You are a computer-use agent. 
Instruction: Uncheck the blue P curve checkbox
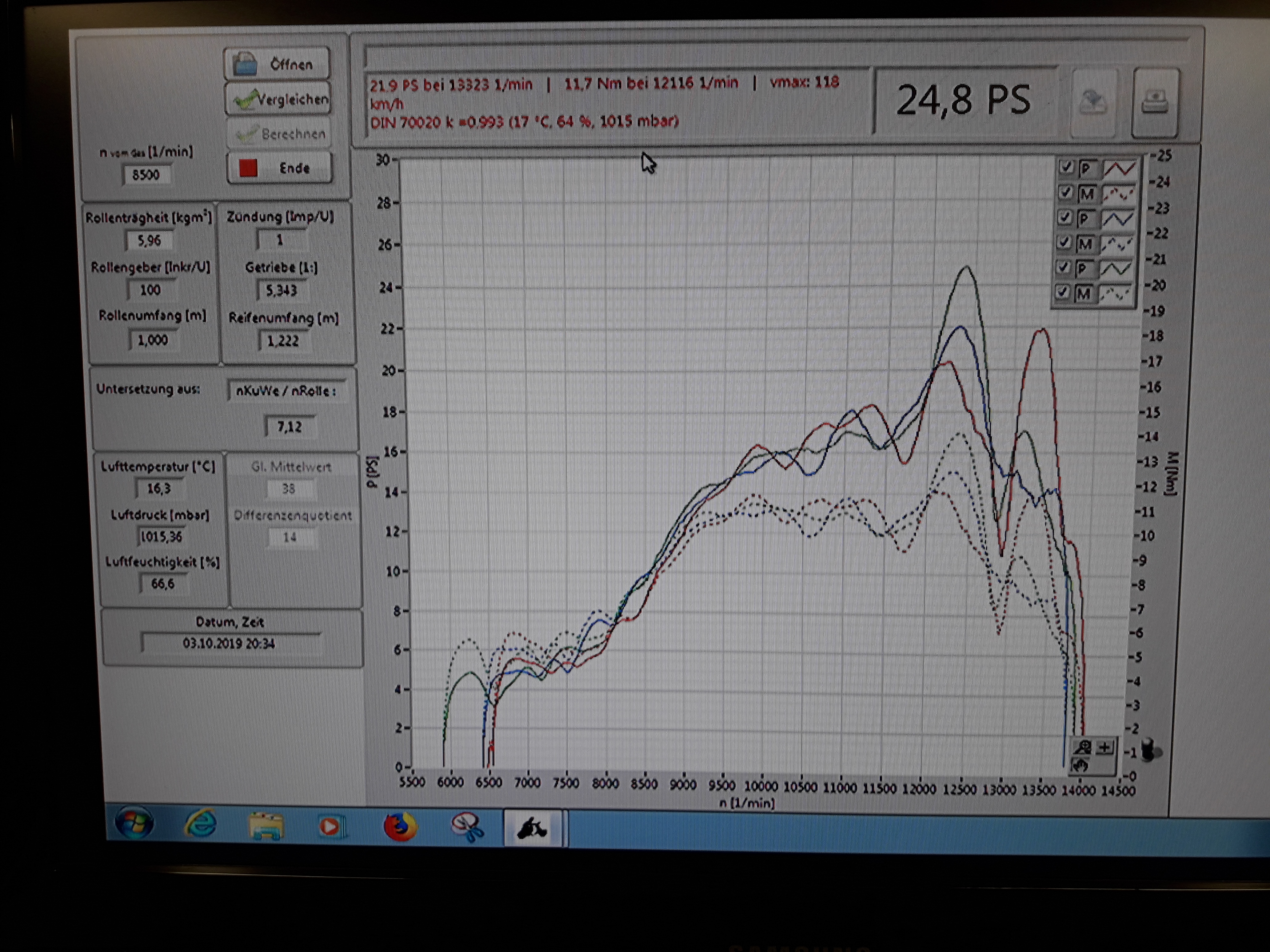tap(1064, 217)
